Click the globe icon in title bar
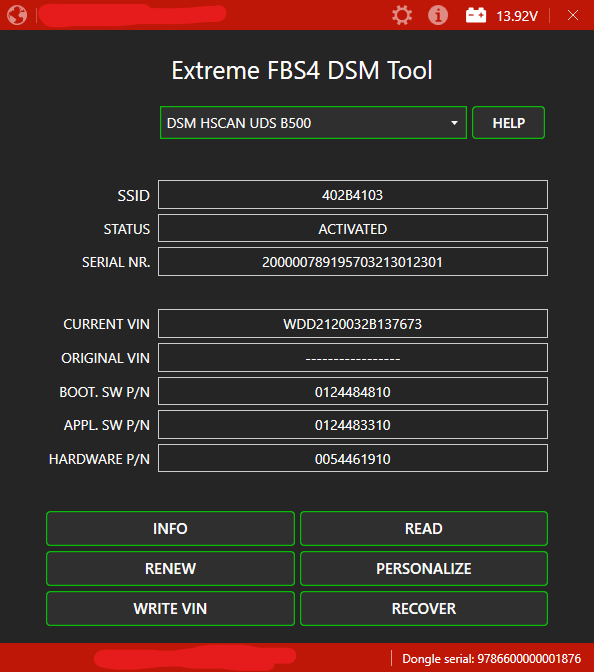The width and height of the screenshot is (594, 672). (17, 15)
